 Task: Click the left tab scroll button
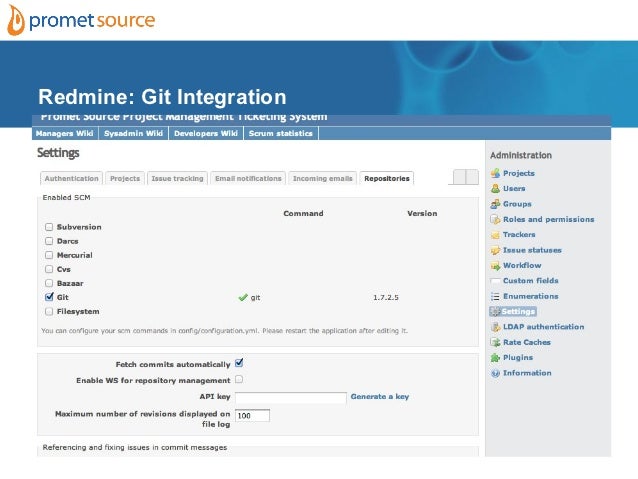pyautogui.click(x=459, y=177)
